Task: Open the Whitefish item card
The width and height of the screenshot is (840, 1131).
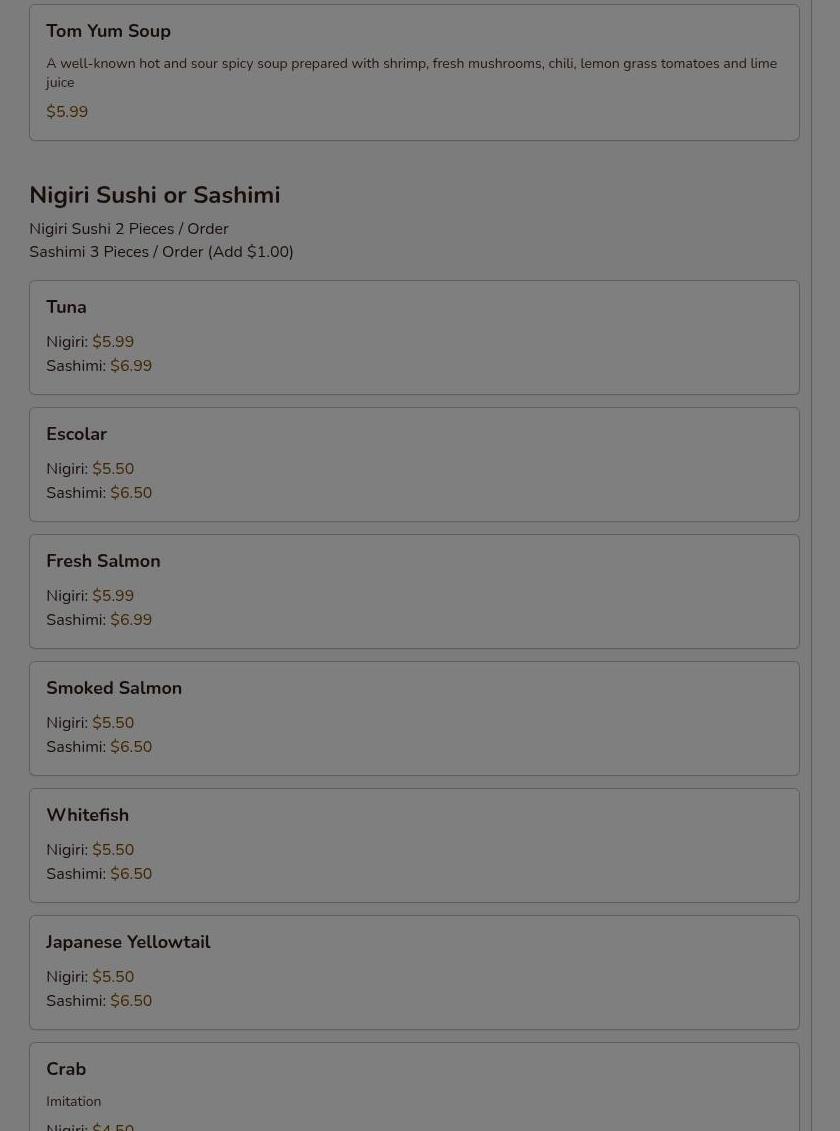Action: click(87, 815)
